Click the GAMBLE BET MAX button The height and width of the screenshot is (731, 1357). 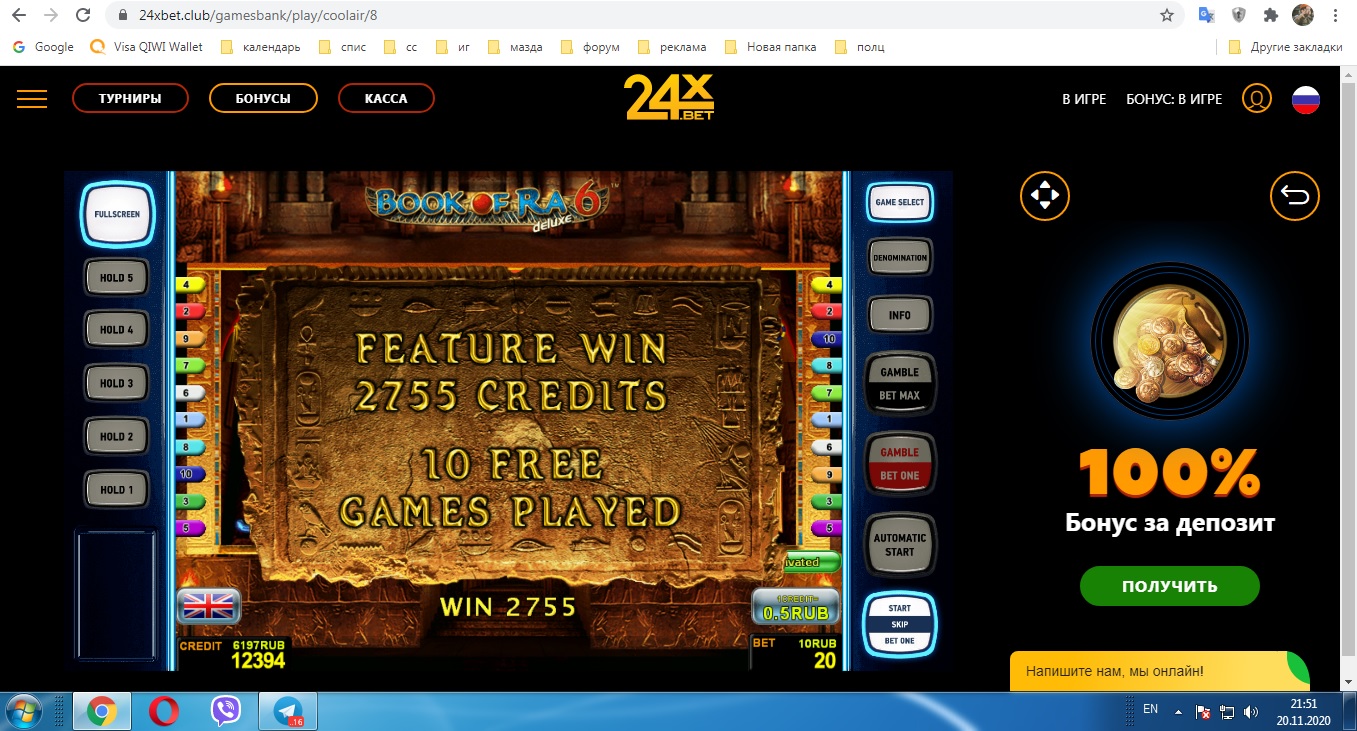899,383
